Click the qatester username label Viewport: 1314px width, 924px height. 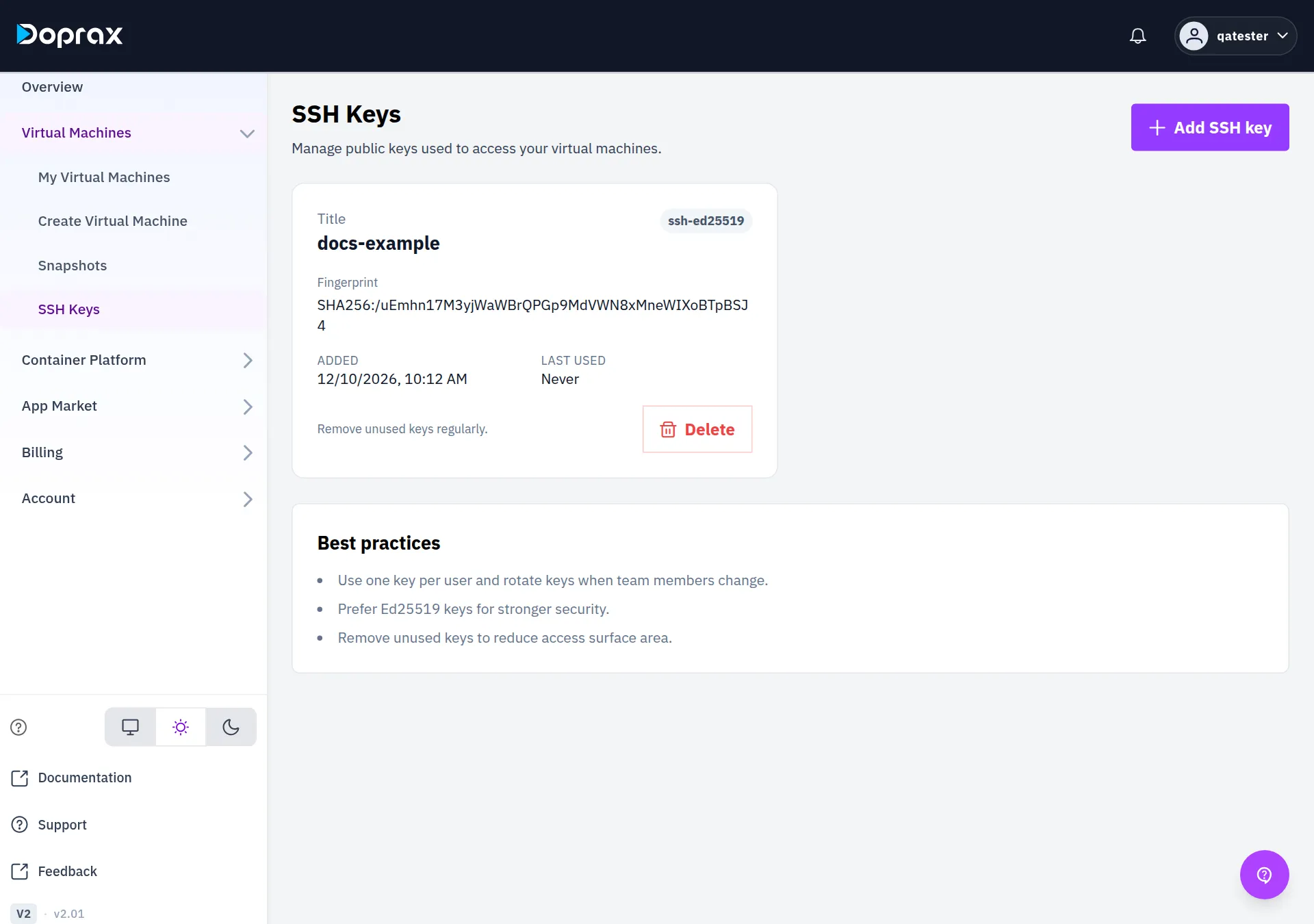click(x=1242, y=36)
